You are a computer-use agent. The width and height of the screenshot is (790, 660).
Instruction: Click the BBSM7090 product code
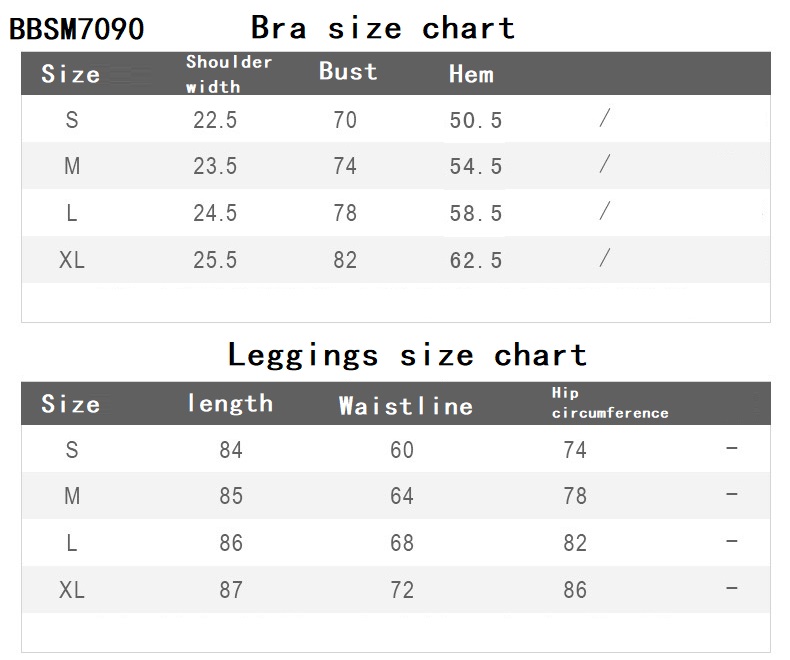coord(77,29)
